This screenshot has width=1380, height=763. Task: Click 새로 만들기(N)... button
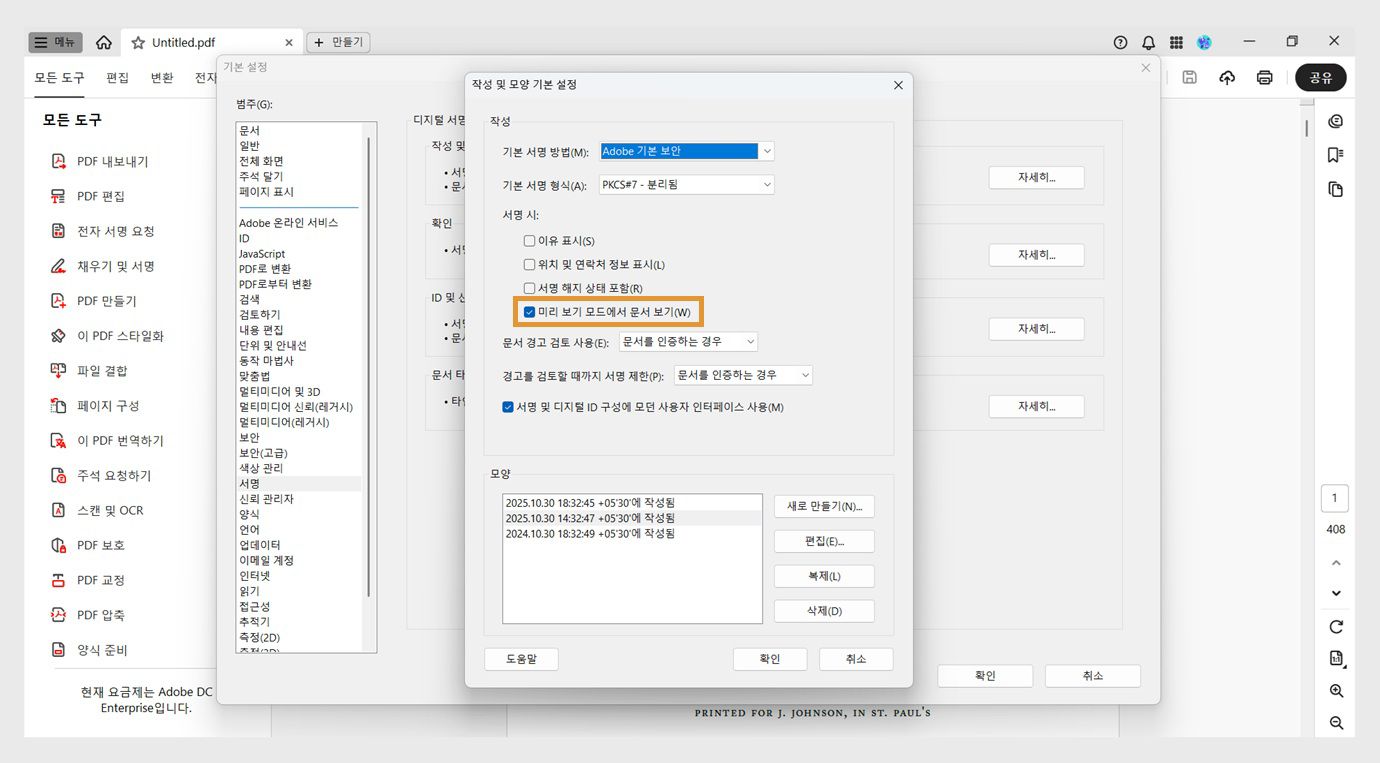tap(824, 506)
